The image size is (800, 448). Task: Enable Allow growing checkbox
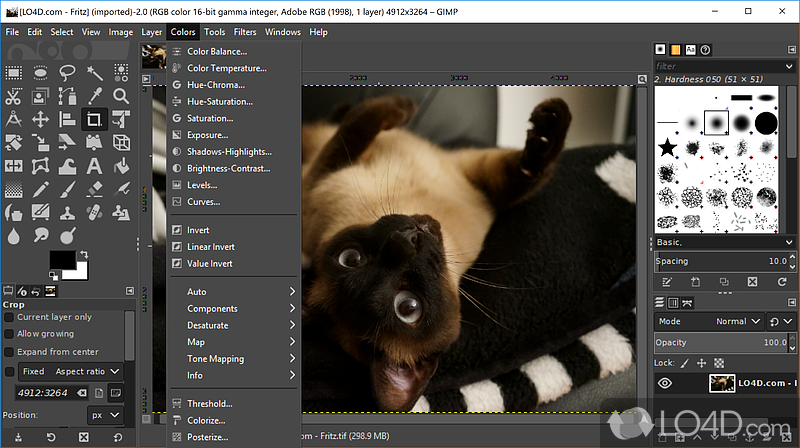[9, 334]
